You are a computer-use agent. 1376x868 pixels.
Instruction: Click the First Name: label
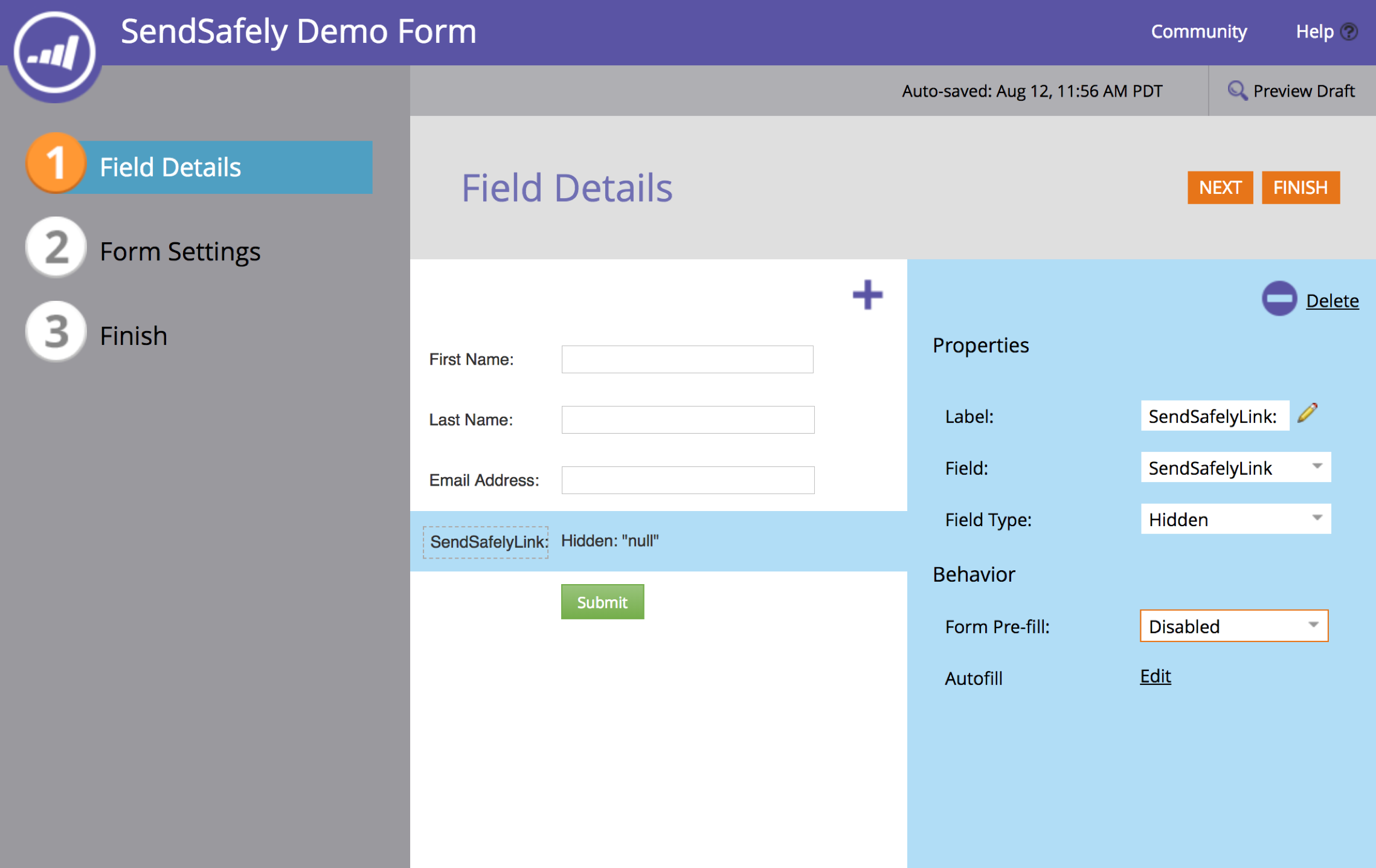pyautogui.click(x=471, y=359)
